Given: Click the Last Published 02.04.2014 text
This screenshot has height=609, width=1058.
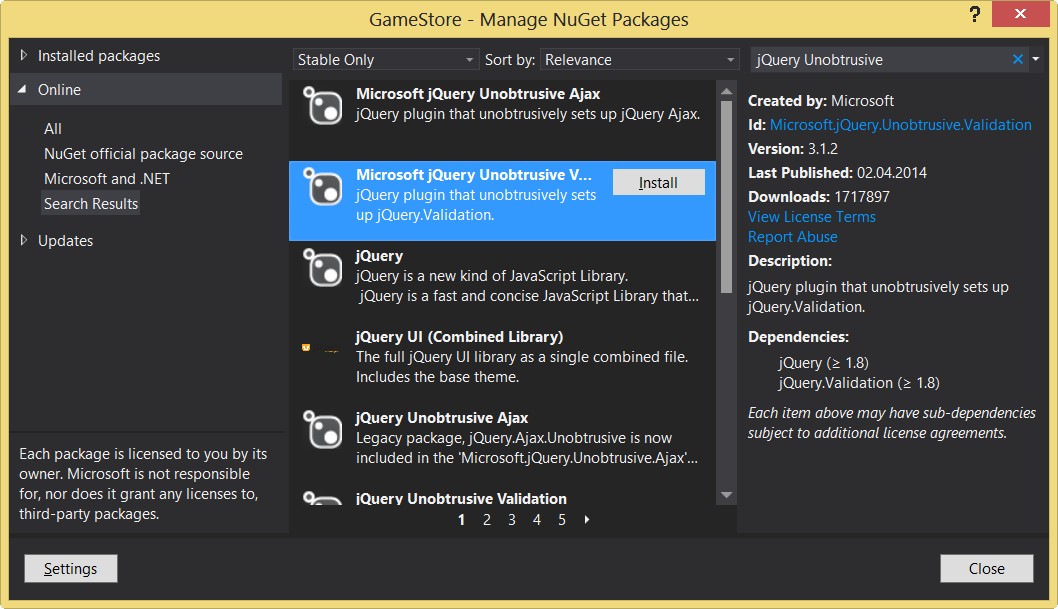Looking at the screenshot, I should [x=837, y=173].
